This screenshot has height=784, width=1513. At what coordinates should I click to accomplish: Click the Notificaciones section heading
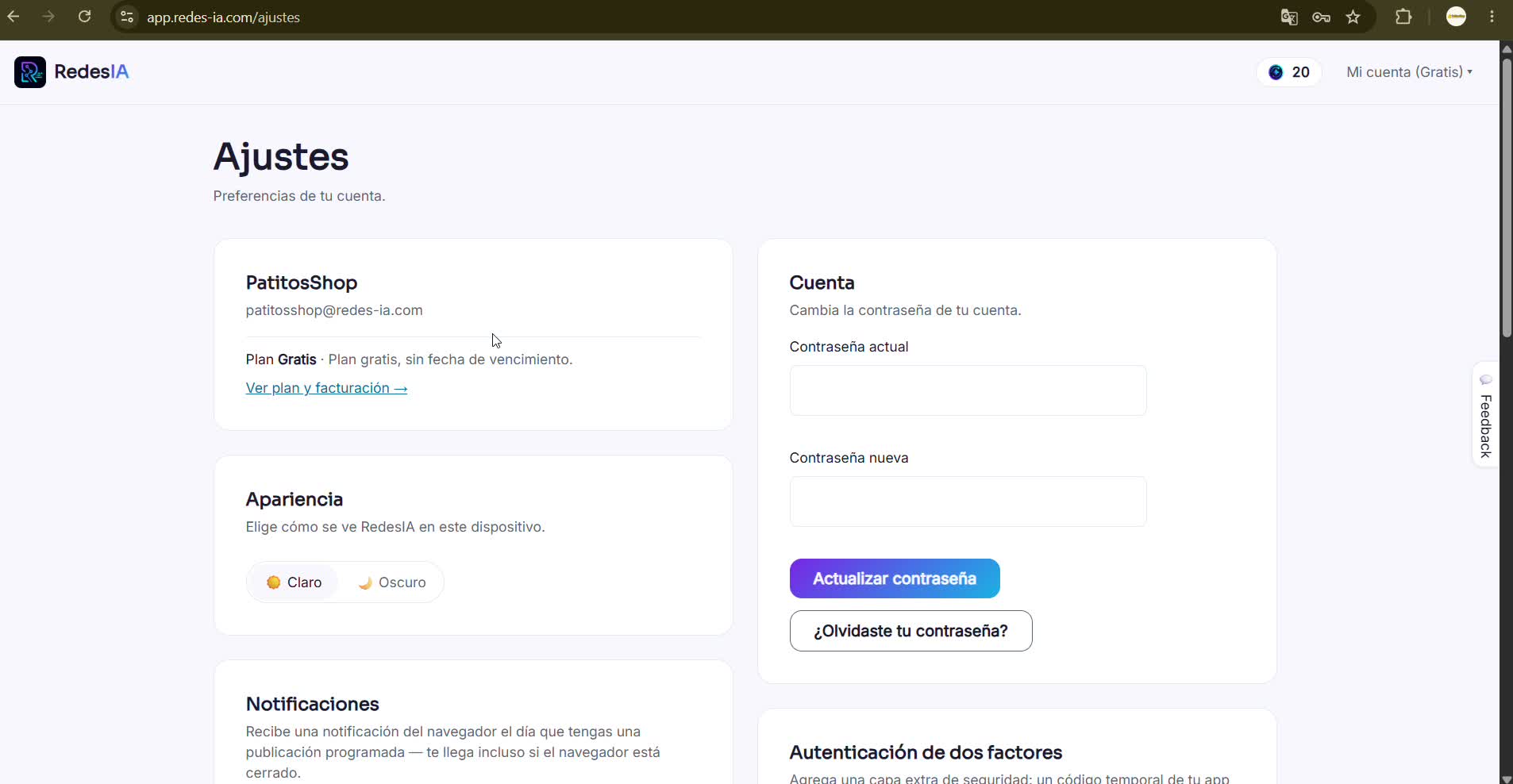[x=313, y=704]
